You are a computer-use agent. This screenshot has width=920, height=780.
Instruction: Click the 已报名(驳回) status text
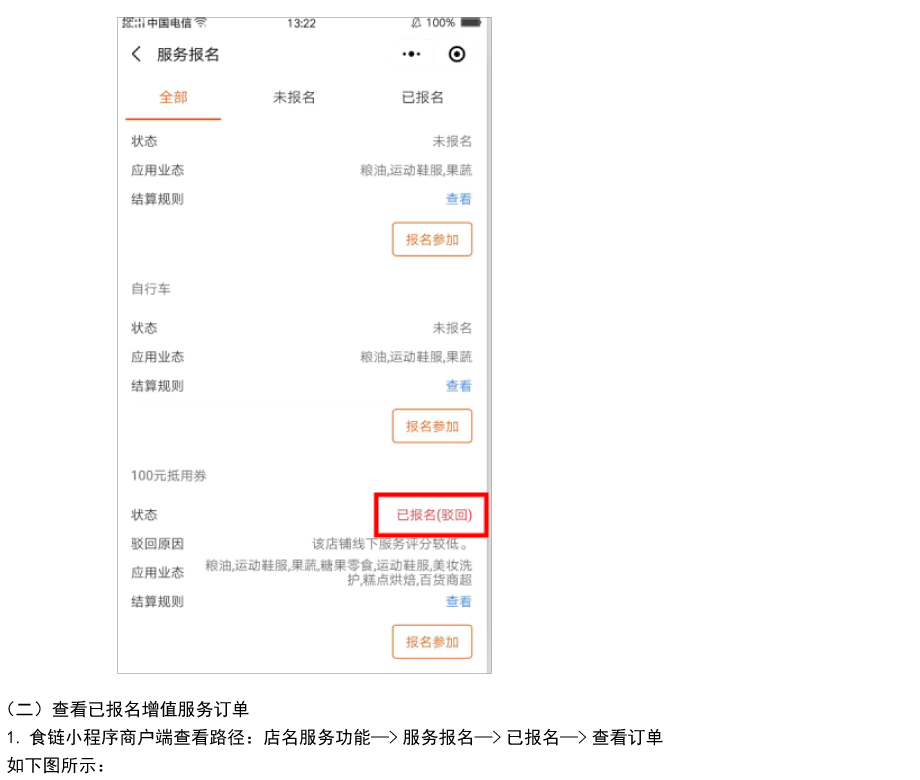pos(434,515)
